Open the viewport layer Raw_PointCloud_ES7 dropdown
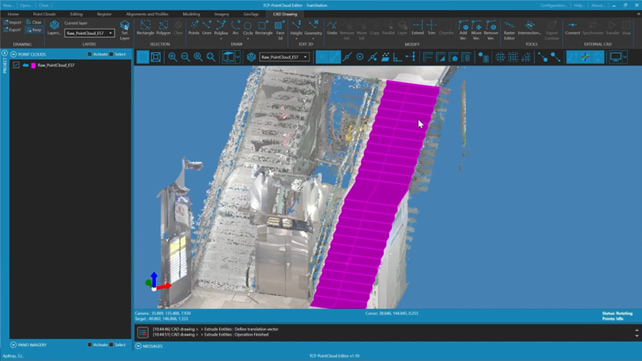Image resolution: width=642 pixels, height=361 pixels. click(x=284, y=57)
